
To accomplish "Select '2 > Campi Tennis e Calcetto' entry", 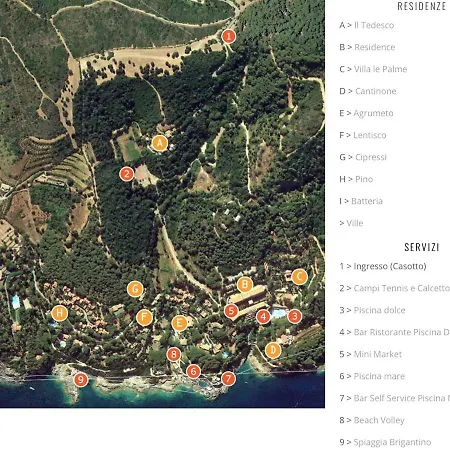I will coord(395,288).
